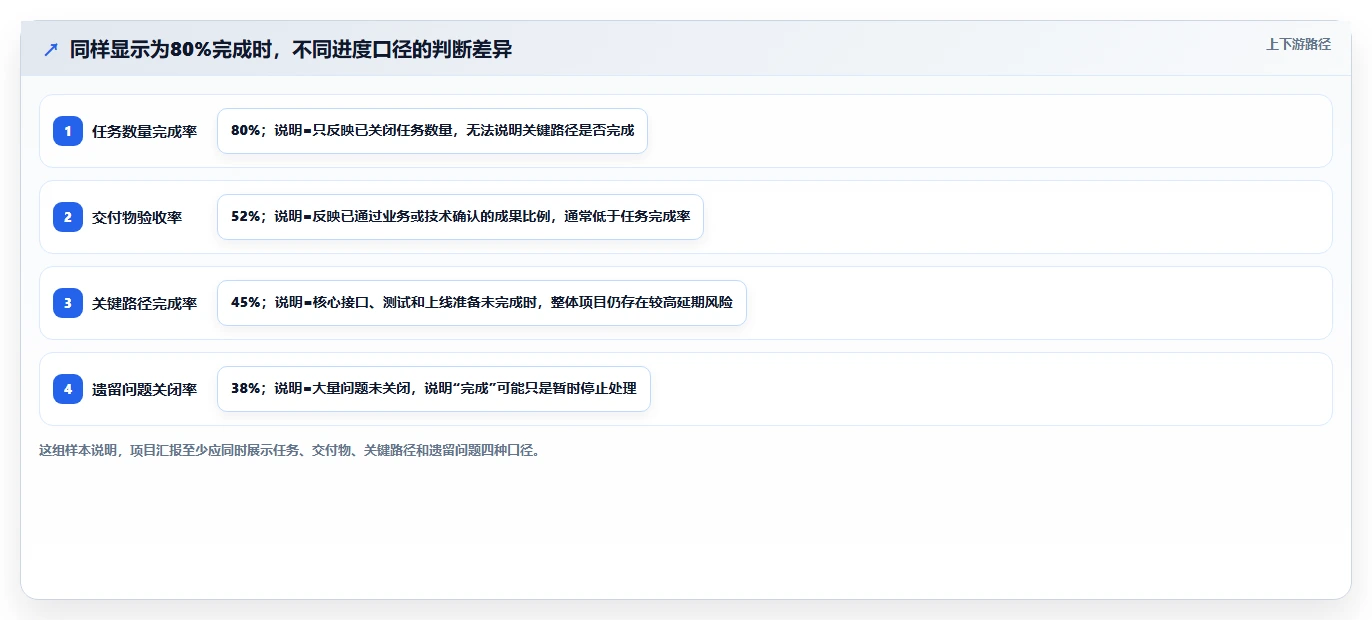The height and width of the screenshot is (620, 1372).
Task: Click the 上下游路径 label in the header
Action: point(1298,44)
